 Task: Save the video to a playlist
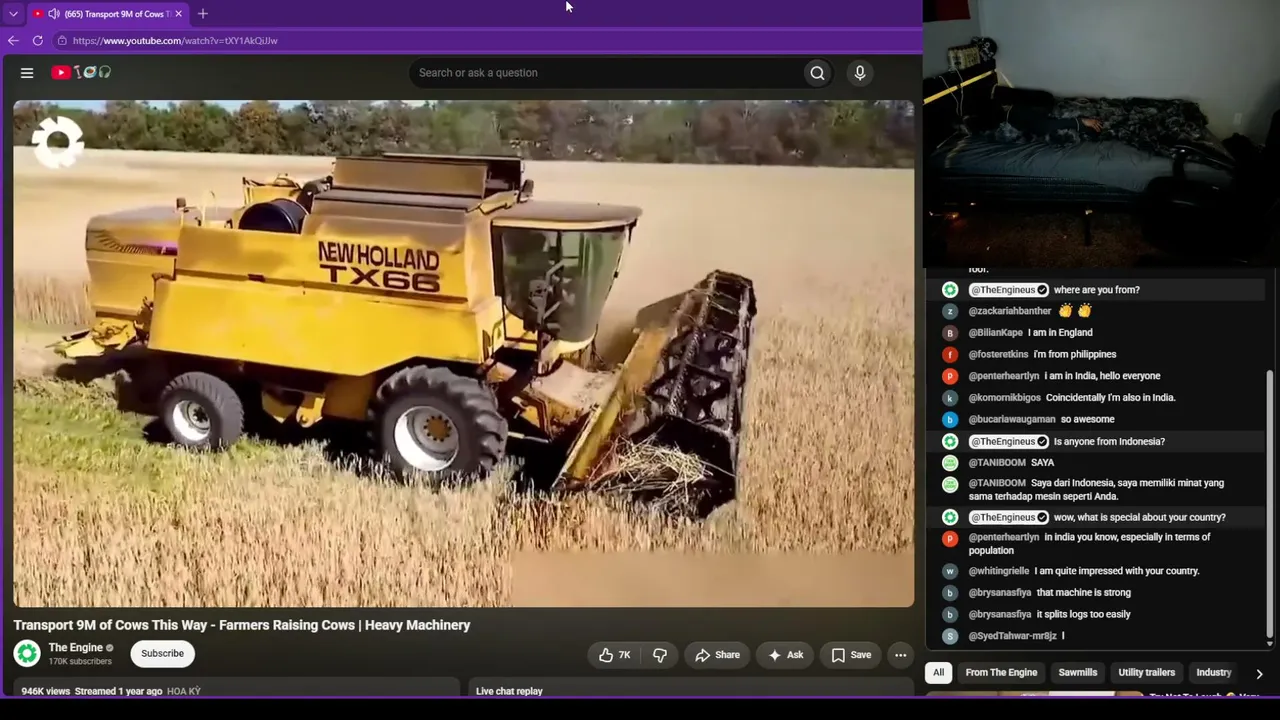[851, 655]
